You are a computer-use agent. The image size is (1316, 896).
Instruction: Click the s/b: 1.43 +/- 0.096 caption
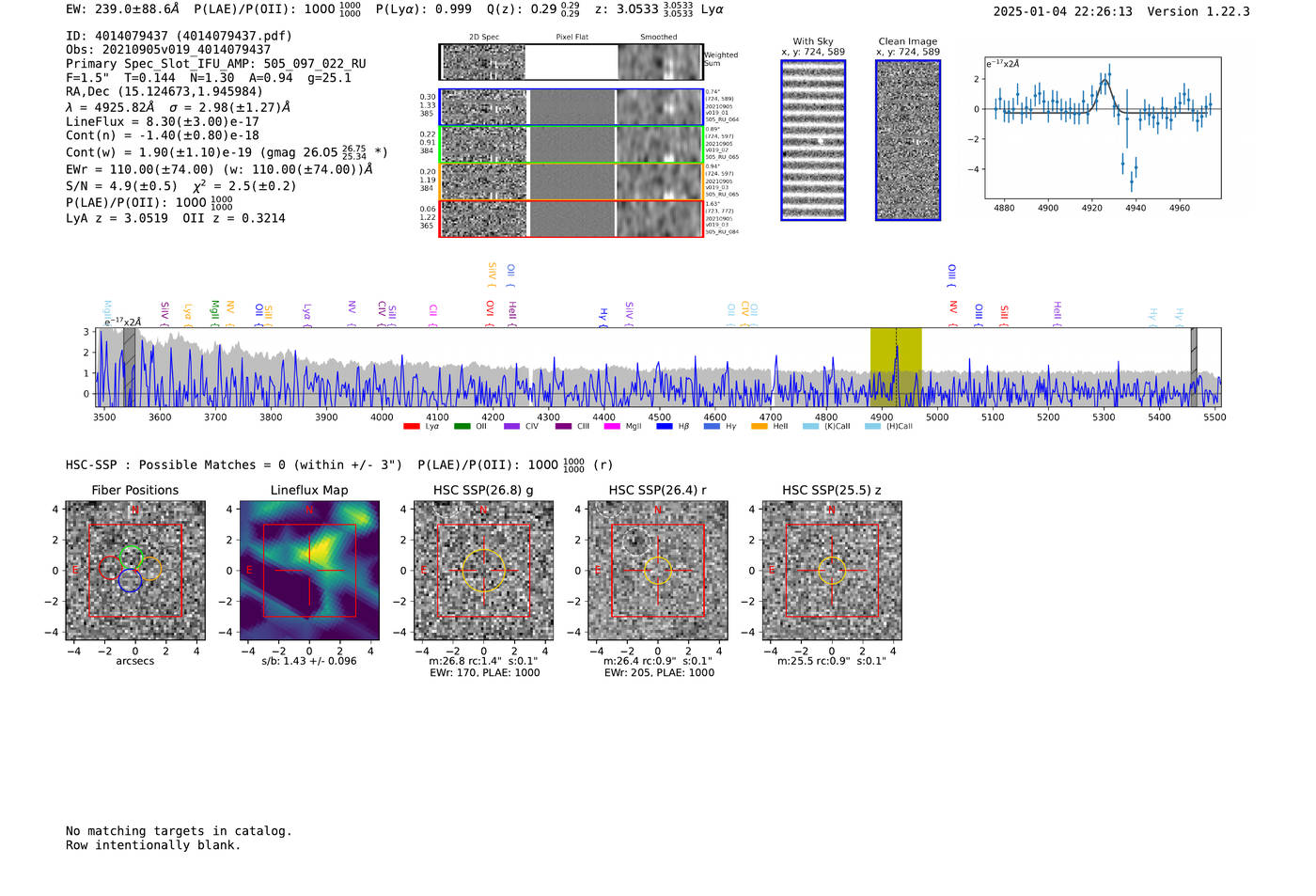pyautogui.click(x=309, y=661)
